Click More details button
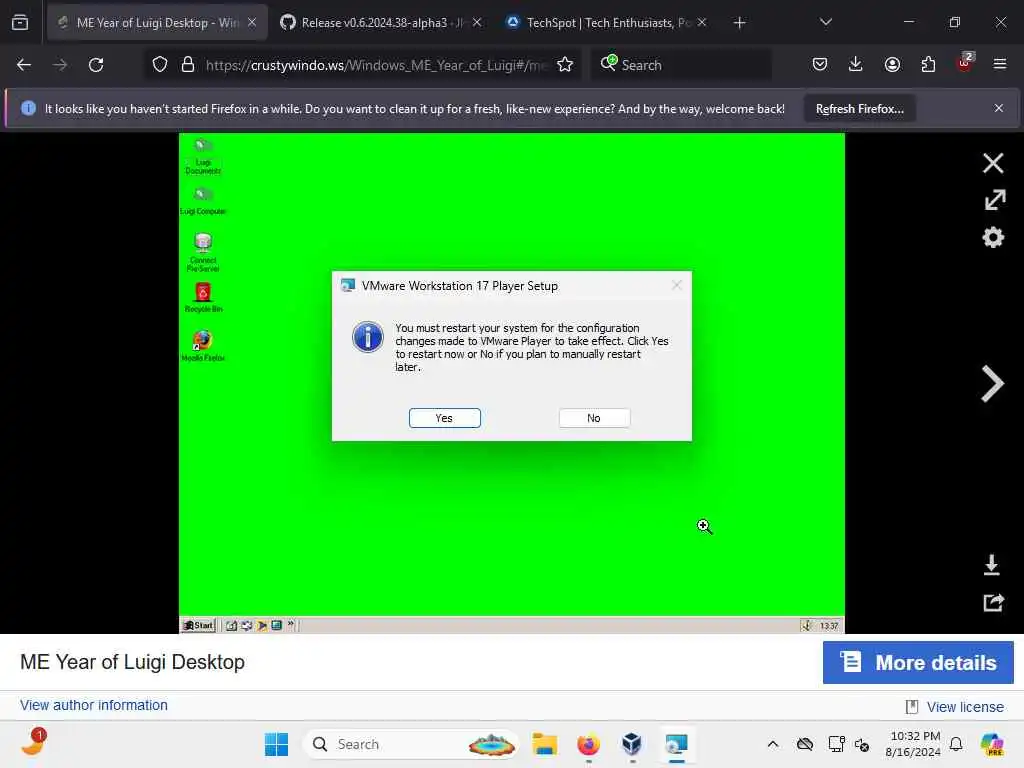Screen dimensions: 1024x768 (x=918, y=662)
